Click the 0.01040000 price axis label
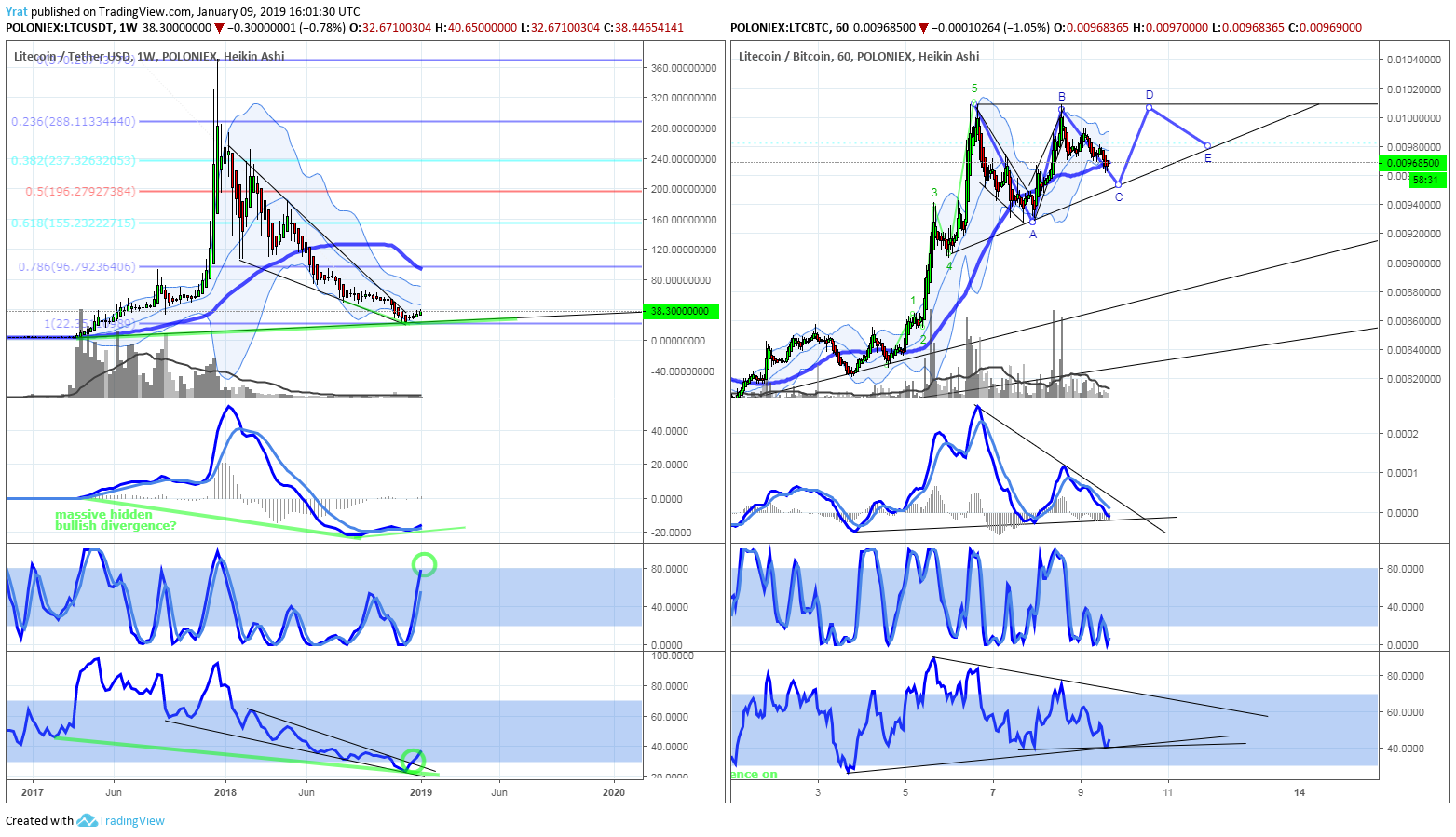This screenshot has width=1456, height=837. coord(1413,60)
